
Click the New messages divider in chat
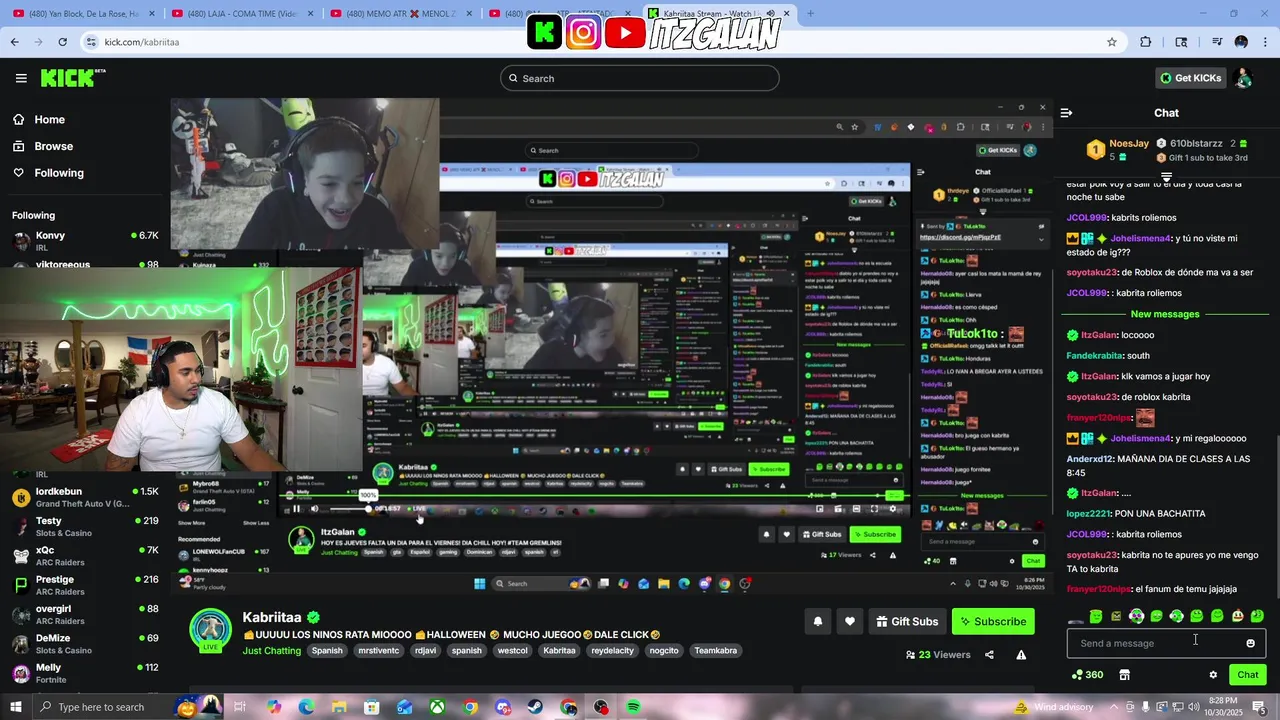pos(1165,314)
